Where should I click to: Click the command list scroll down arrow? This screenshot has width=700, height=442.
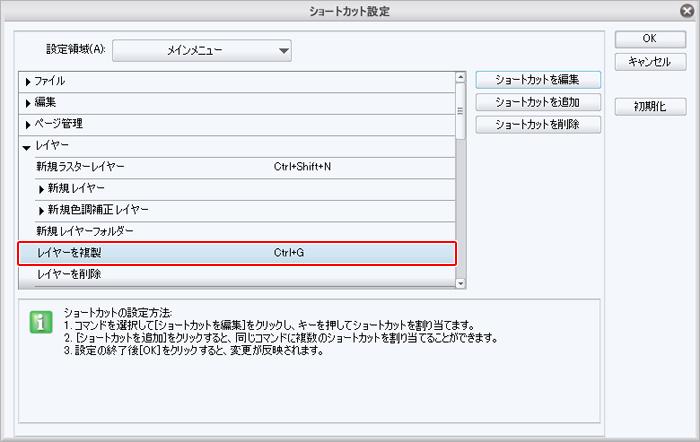coord(460,284)
